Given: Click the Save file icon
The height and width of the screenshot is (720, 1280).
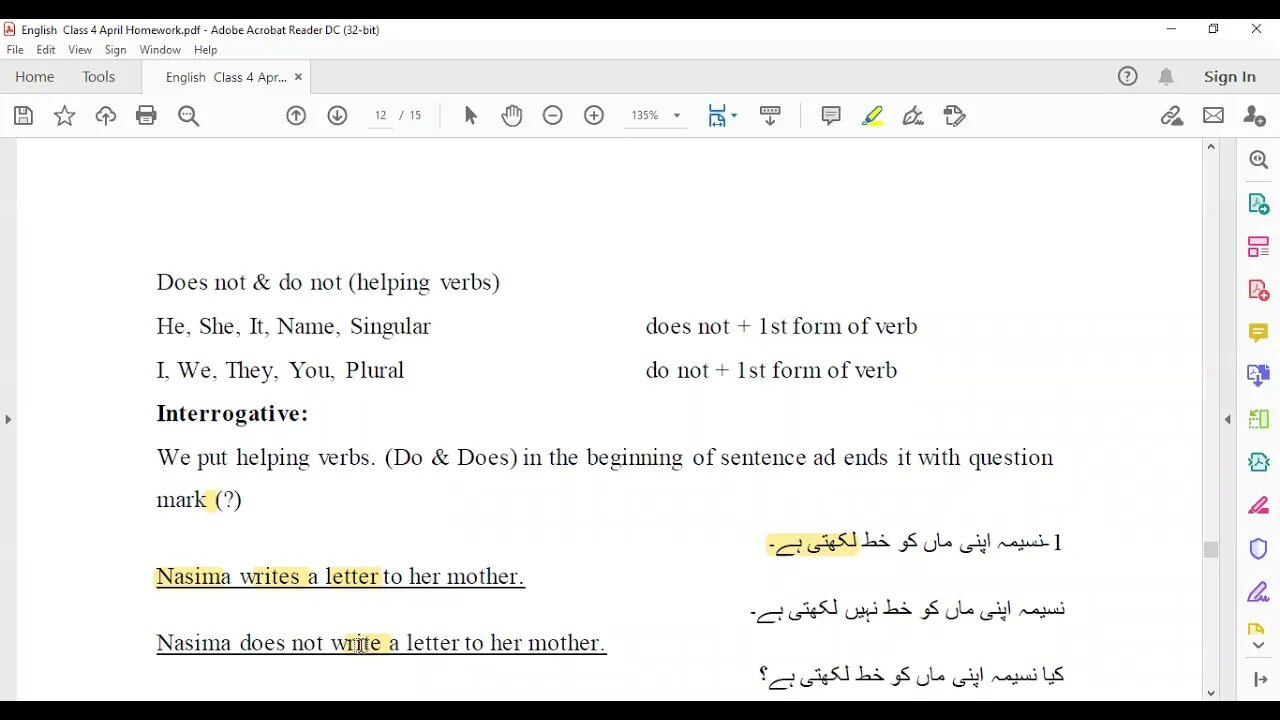Looking at the screenshot, I should pyautogui.click(x=23, y=116).
